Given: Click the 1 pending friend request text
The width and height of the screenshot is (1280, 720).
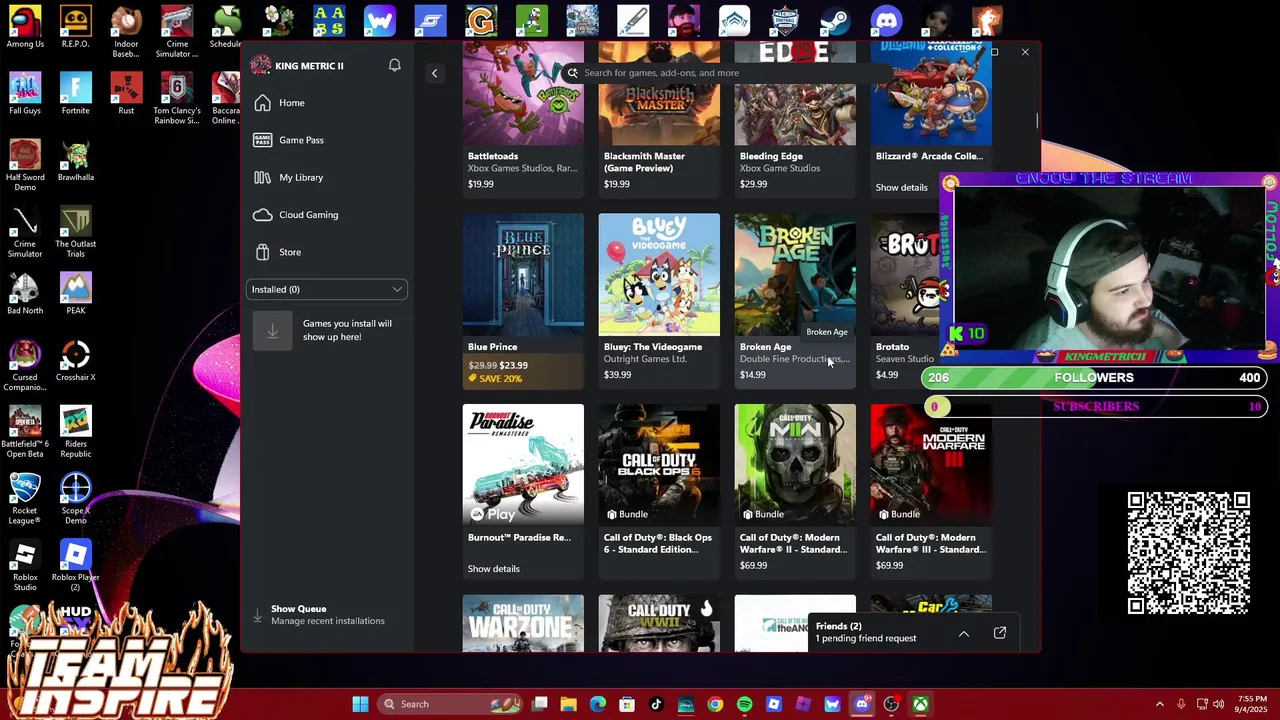Looking at the screenshot, I should (x=865, y=639).
